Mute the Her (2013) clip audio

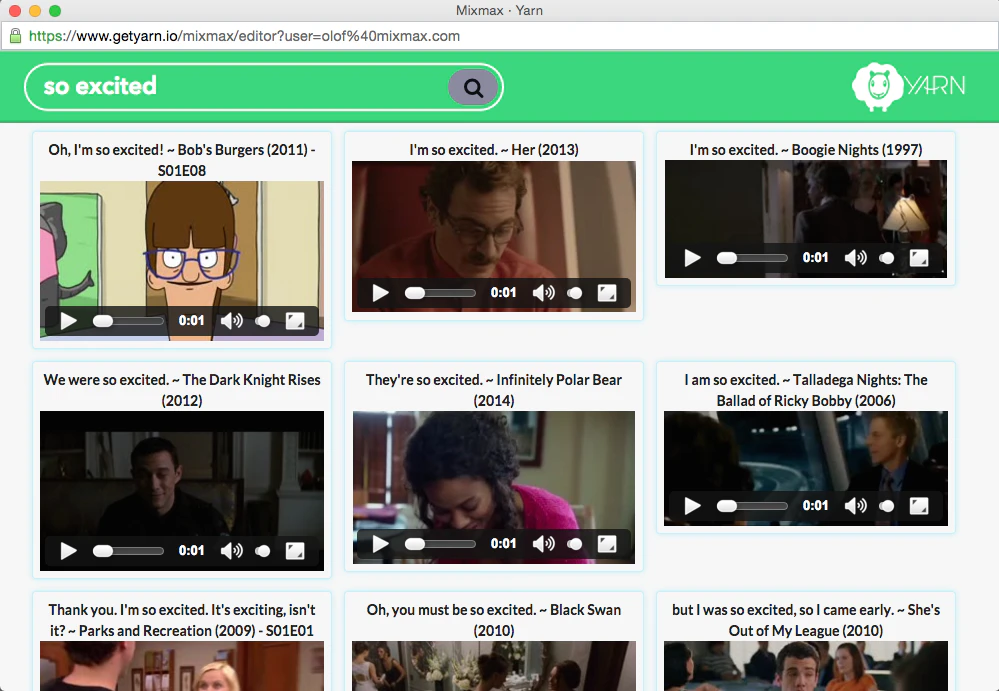click(x=543, y=293)
